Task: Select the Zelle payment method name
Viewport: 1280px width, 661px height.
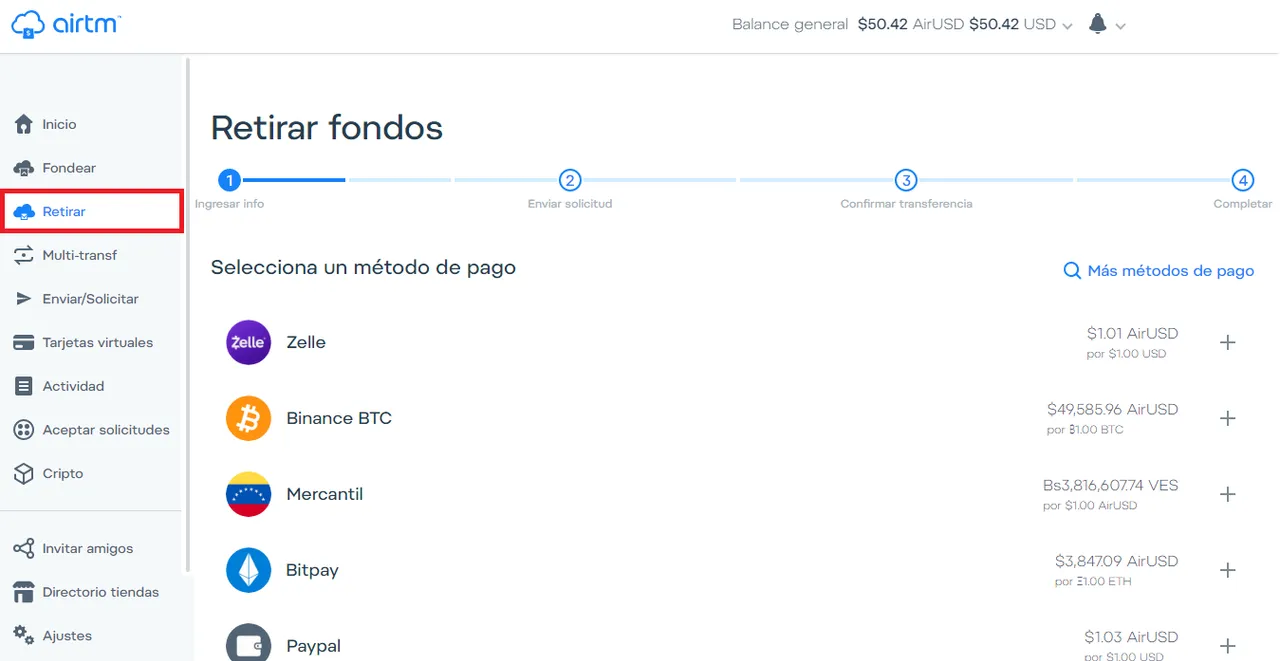Action: tap(306, 342)
